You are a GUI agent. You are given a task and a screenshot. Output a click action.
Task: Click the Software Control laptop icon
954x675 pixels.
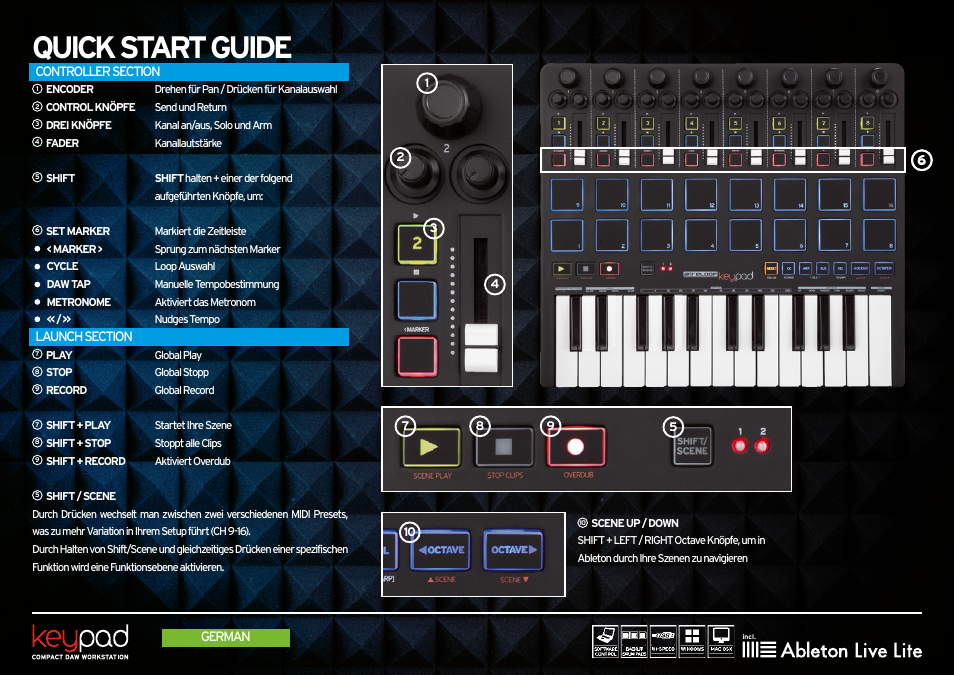pyautogui.click(x=605, y=642)
